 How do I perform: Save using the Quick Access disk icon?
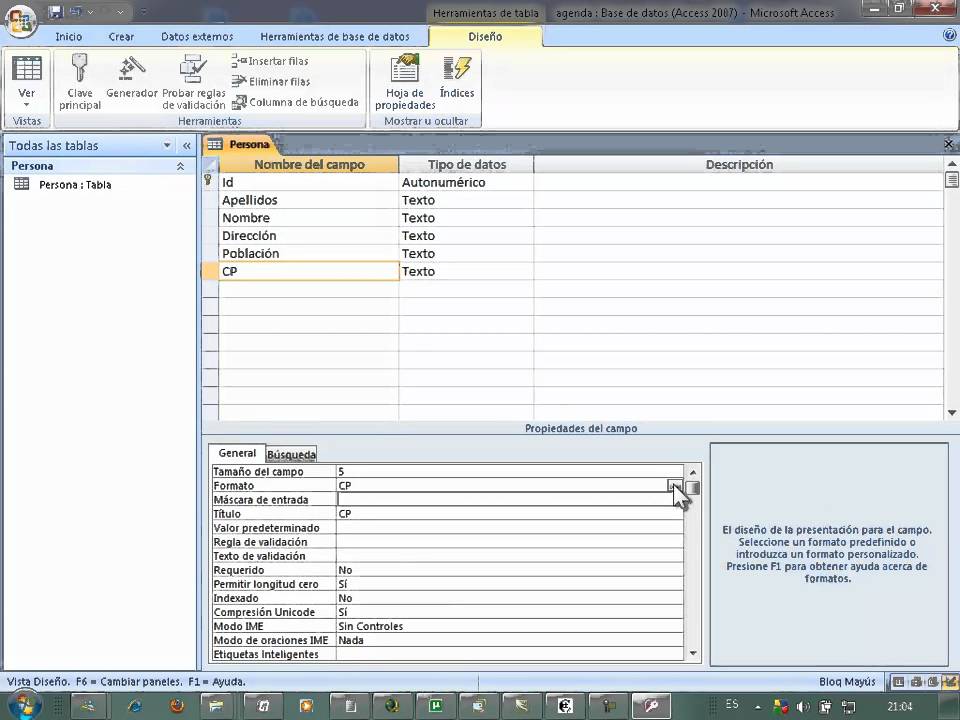56,12
